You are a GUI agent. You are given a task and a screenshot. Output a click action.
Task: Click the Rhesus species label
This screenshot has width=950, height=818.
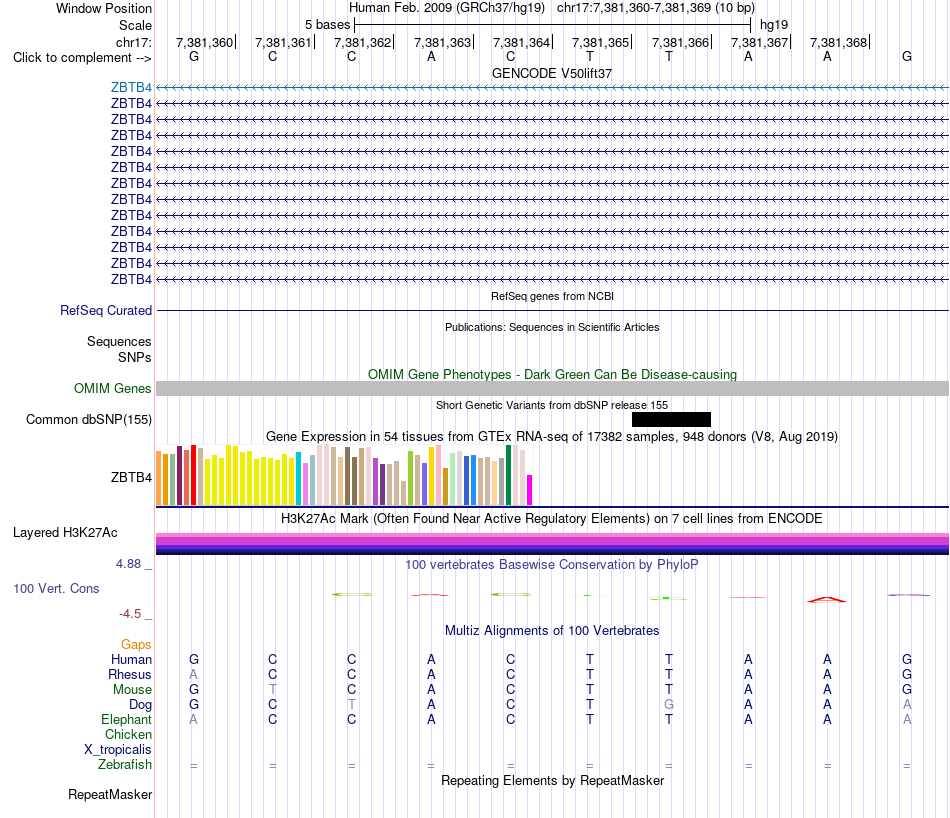[x=130, y=674]
